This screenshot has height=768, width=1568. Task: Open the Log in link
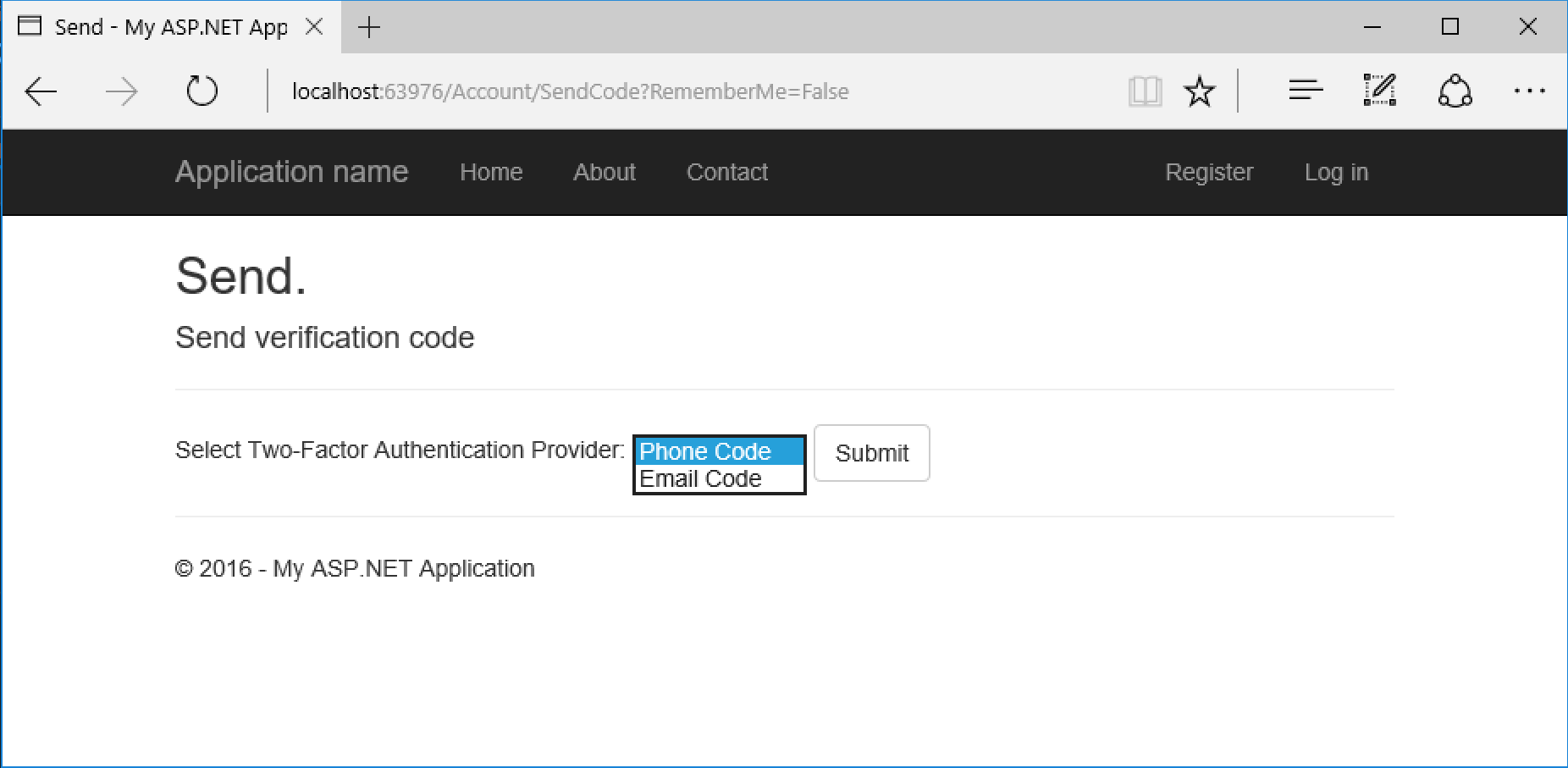click(x=1336, y=172)
